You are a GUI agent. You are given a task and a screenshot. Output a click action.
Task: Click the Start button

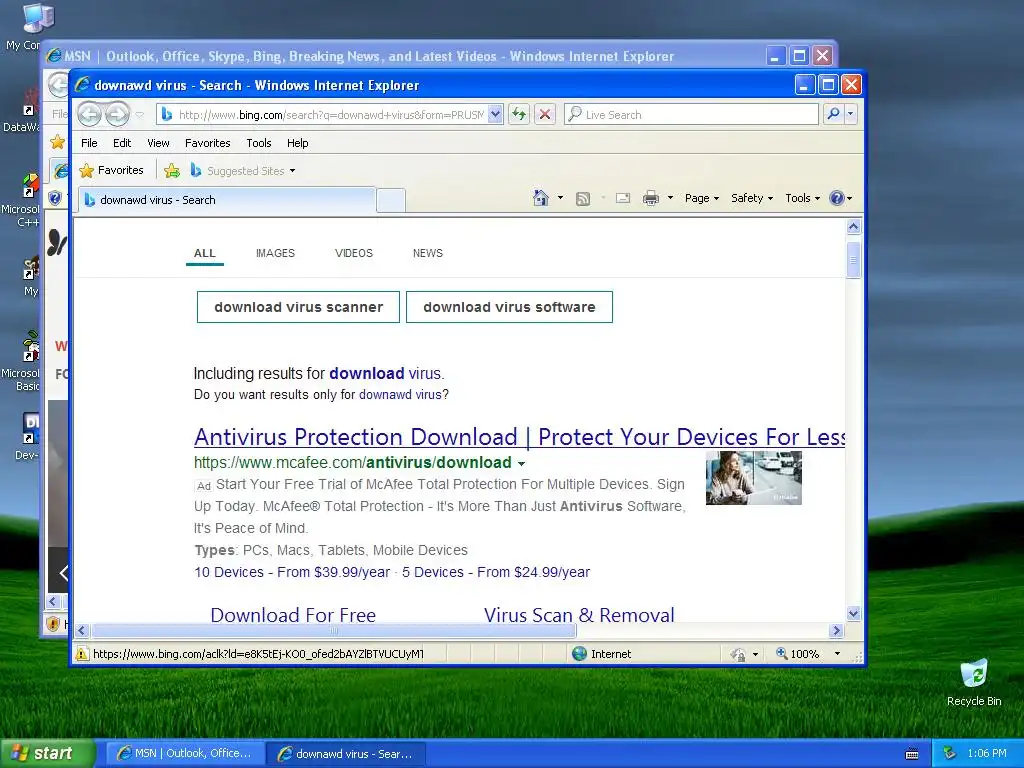click(48, 753)
